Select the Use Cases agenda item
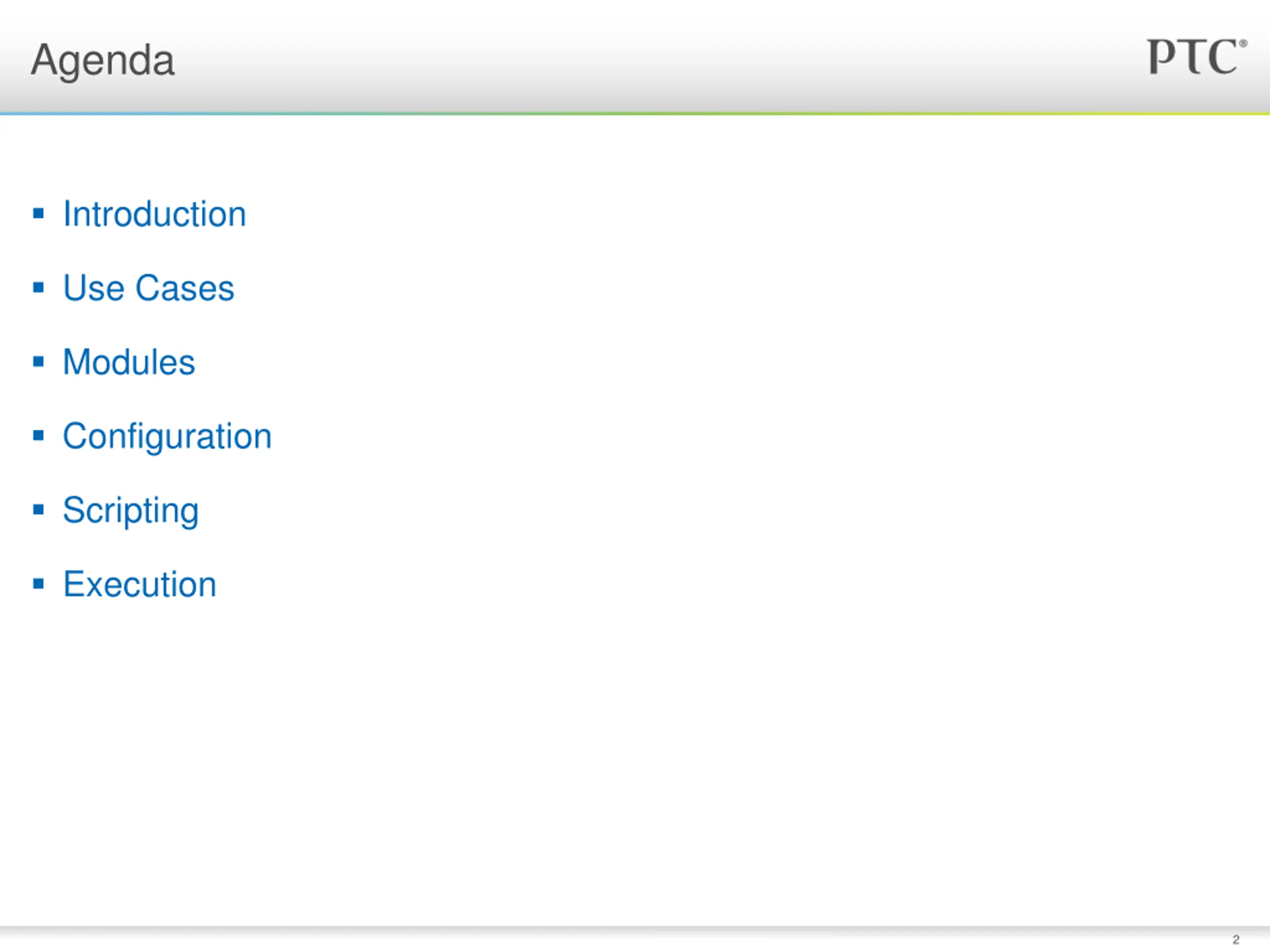Viewport: 1270px width, 952px height. pos(149,288)
